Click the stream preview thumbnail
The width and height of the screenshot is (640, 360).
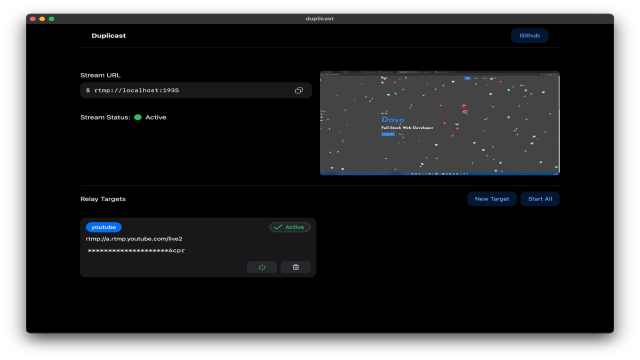point(440,123)
